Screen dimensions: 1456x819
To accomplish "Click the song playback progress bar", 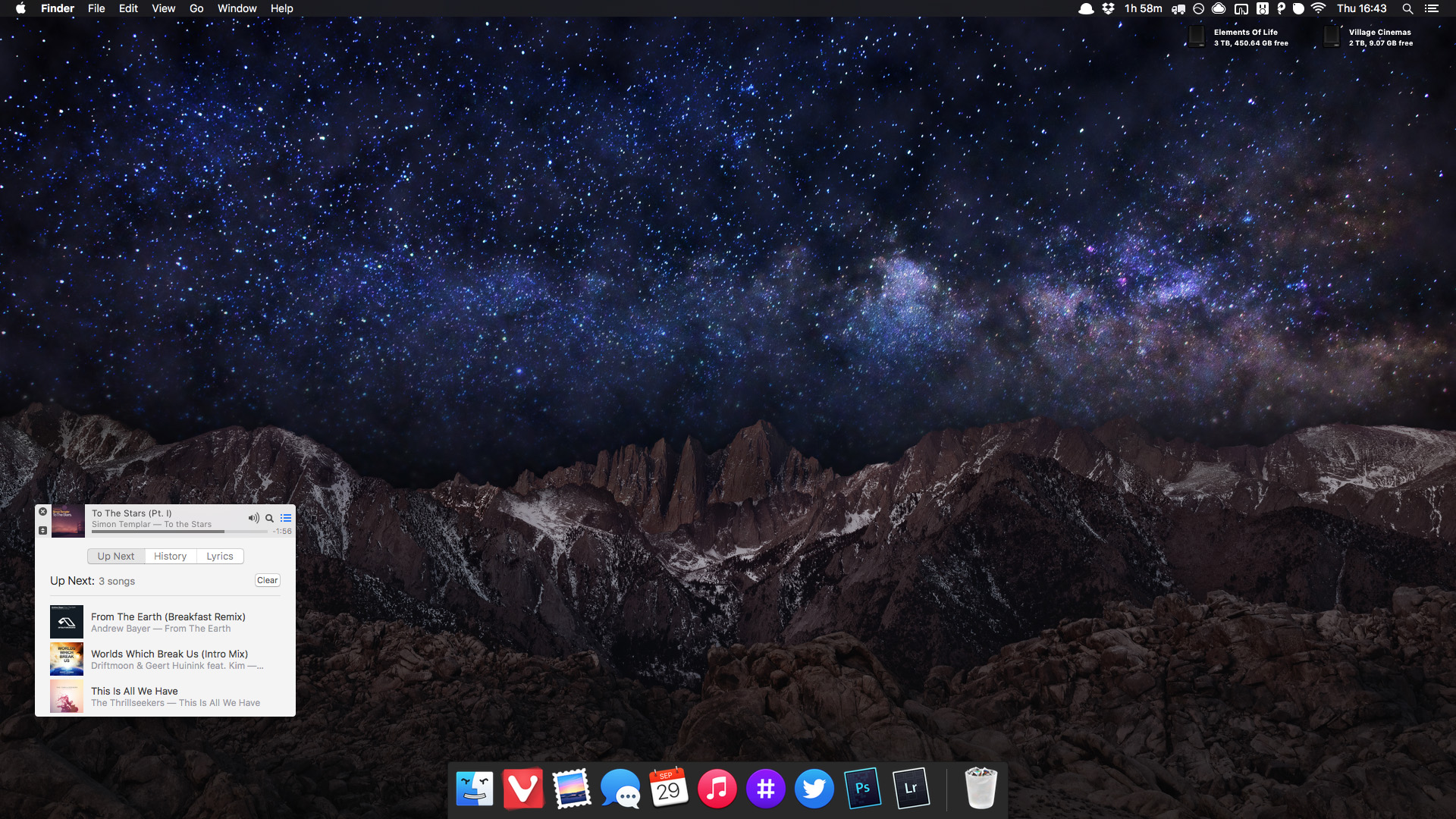I will 179,532.
